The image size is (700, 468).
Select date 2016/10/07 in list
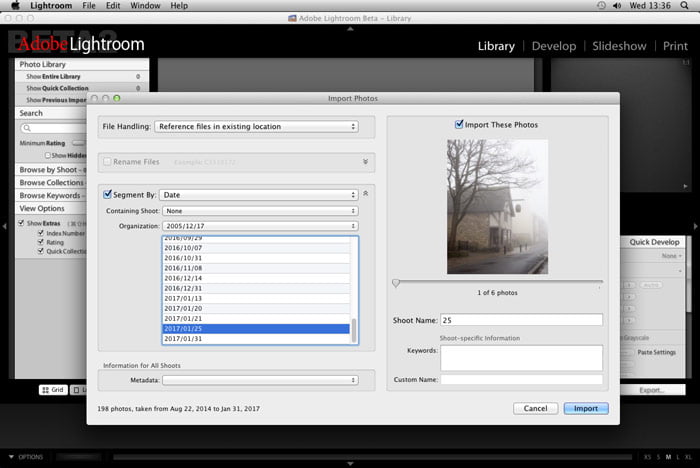pos(256,248)
